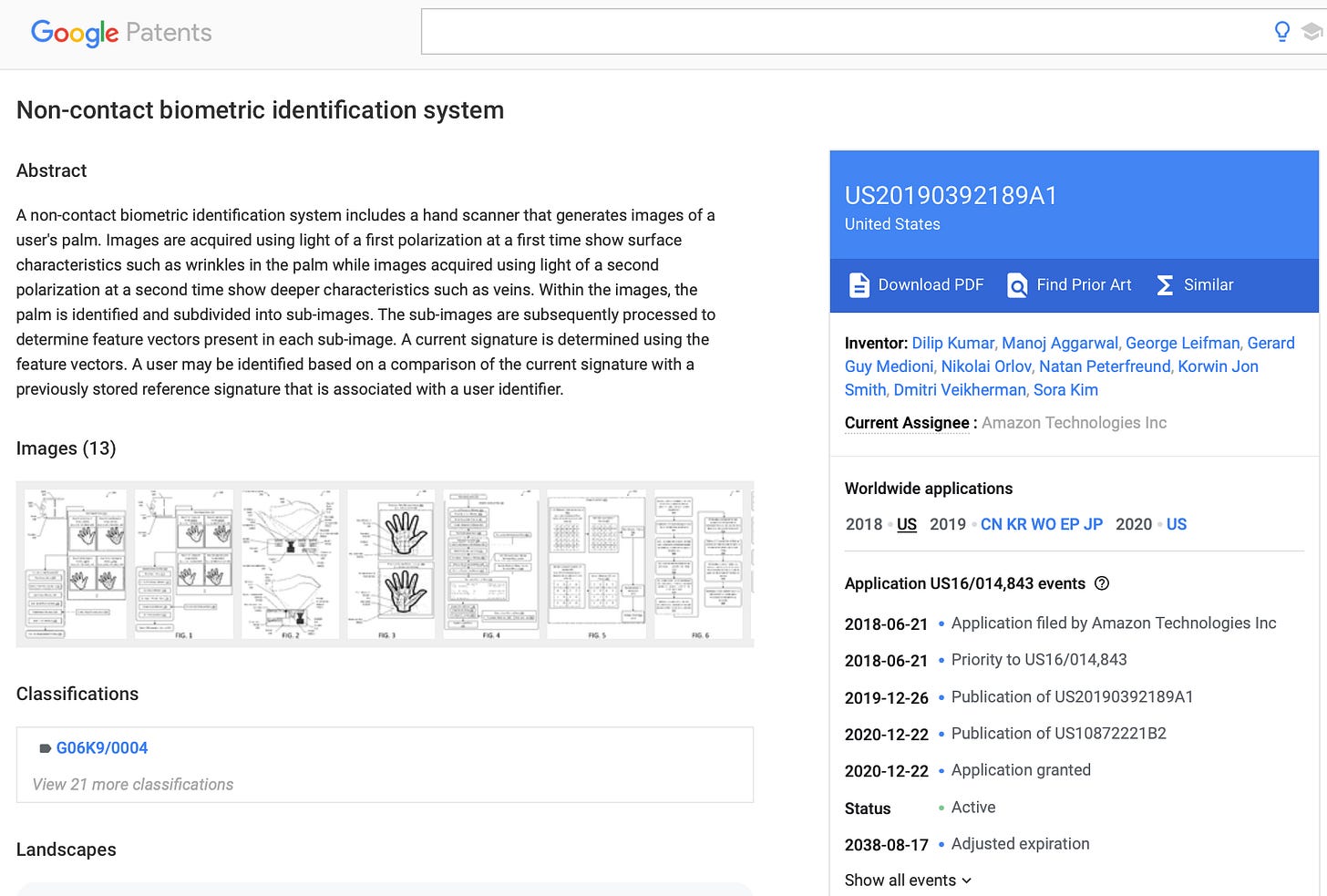Open FIG. 1 first image thumbnail
The width and height of the screenshot is (1327, 896).
pyautogui.click(x=74, y=564)
